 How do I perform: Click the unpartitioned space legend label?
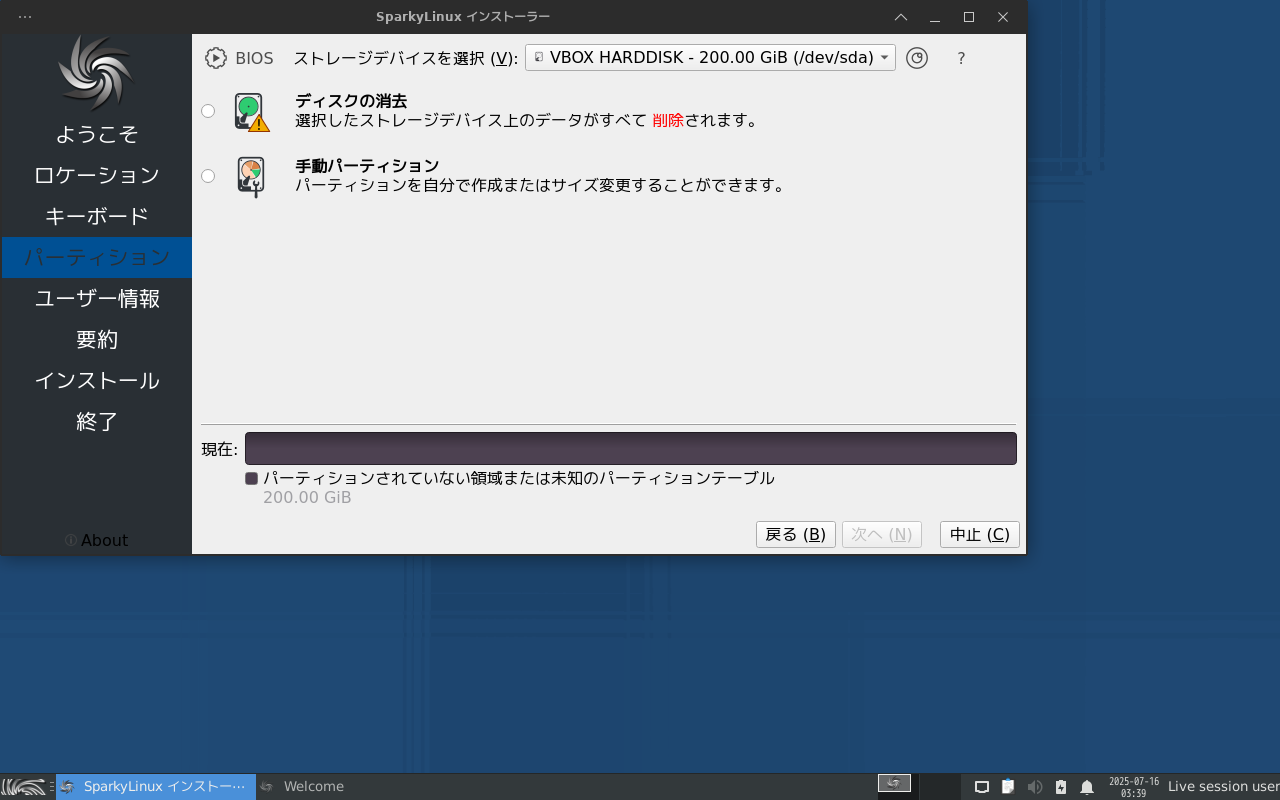point(519,478)
